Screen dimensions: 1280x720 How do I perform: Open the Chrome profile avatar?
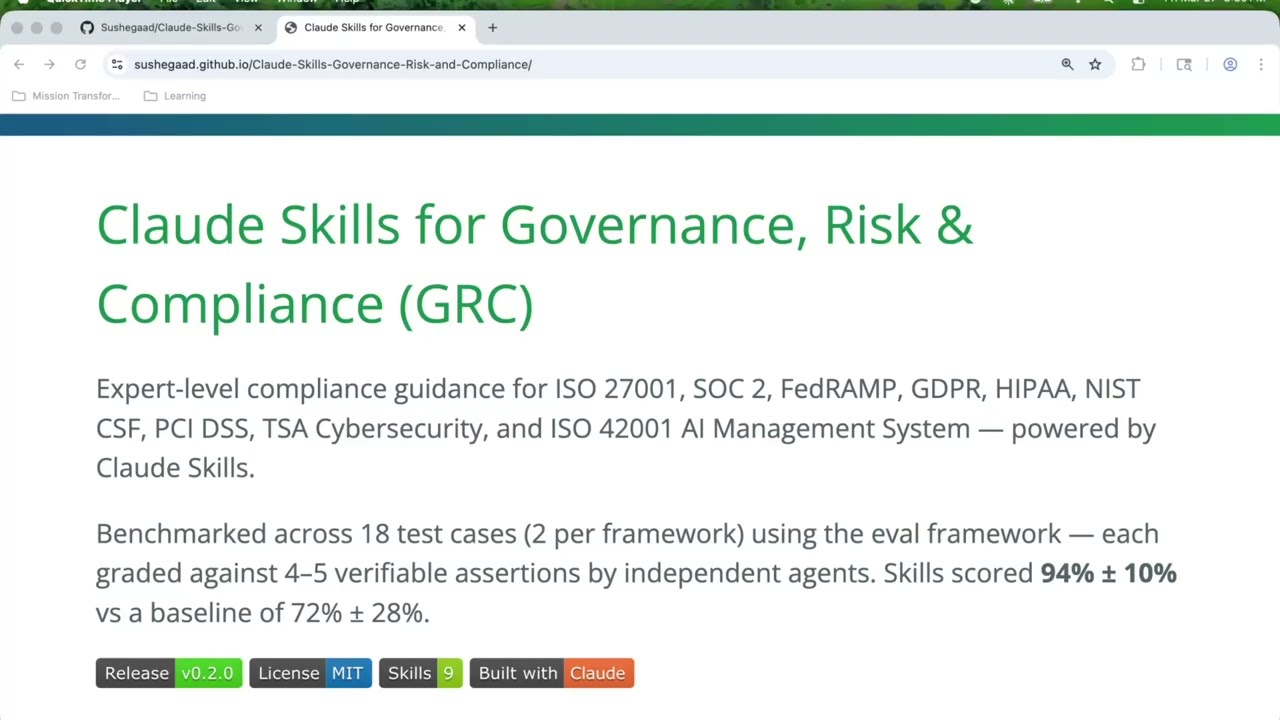tap(1230, 64)
